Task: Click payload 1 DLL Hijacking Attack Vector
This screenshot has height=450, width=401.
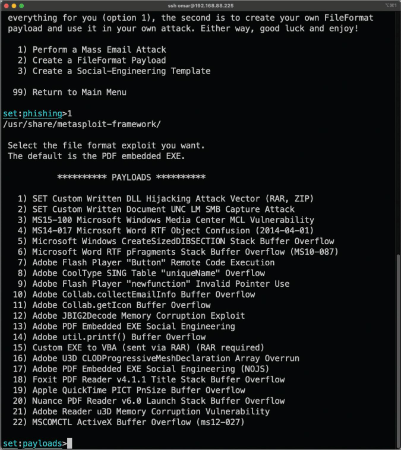Action: click(166, 199)
